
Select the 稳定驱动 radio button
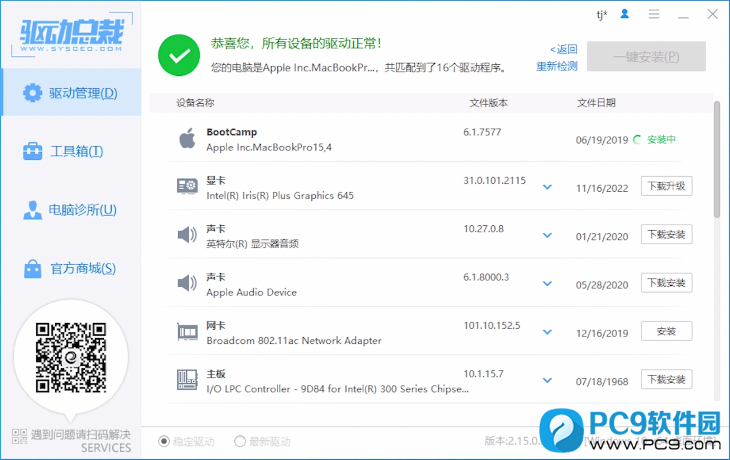tap(164, 441)
